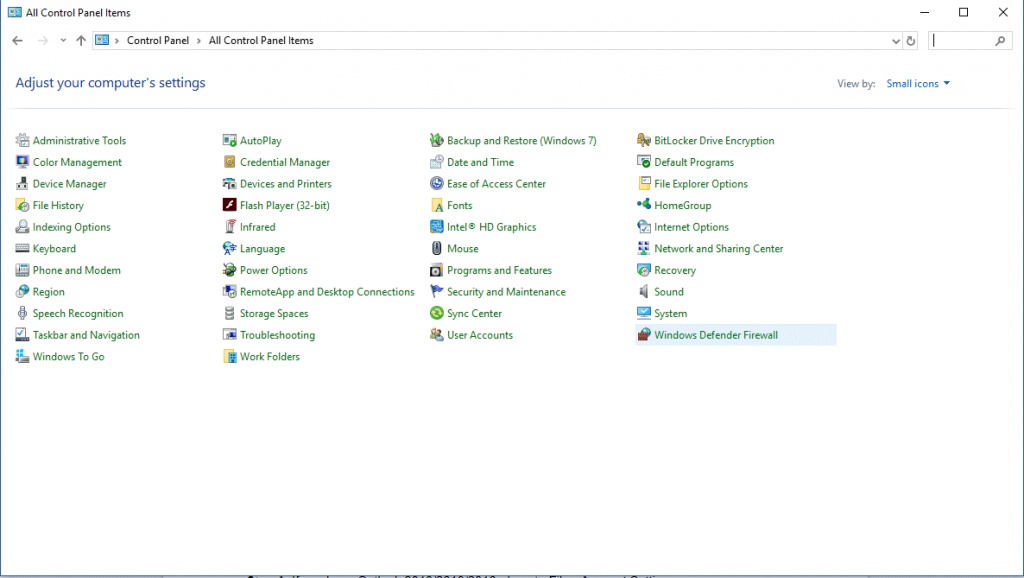Expand chevron after Control Panel breadcrumb
The height and width of the screenshot is (578, 1024).
point(199,40)
